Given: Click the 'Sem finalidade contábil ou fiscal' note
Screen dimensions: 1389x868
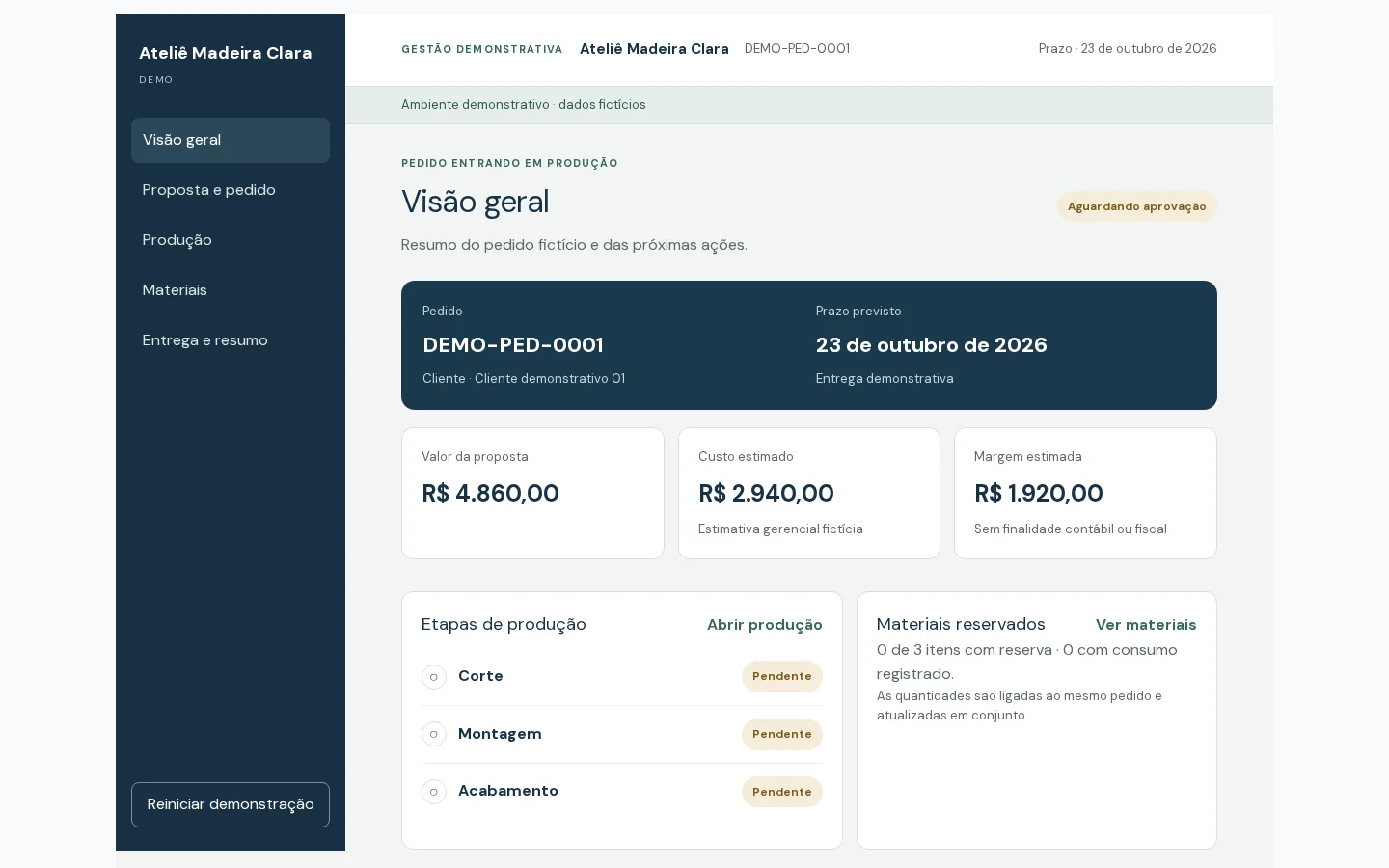Looking at the screenshot, I should coord(1071,529).
